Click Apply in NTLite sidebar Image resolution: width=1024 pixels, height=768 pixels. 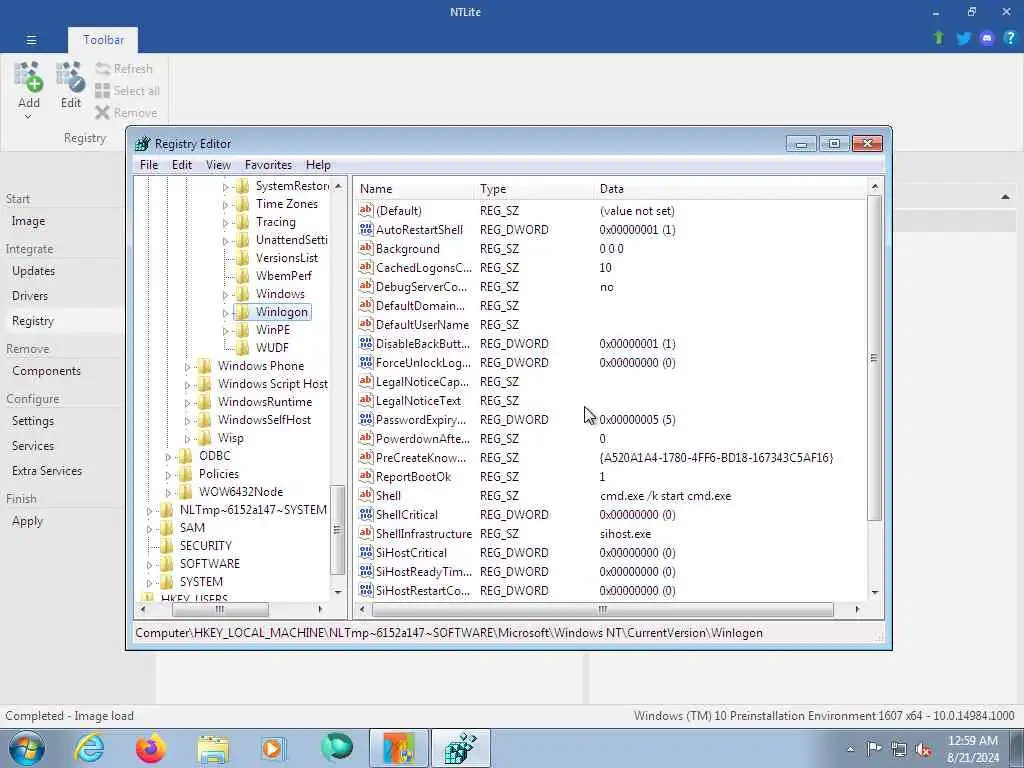click(27, 520)
